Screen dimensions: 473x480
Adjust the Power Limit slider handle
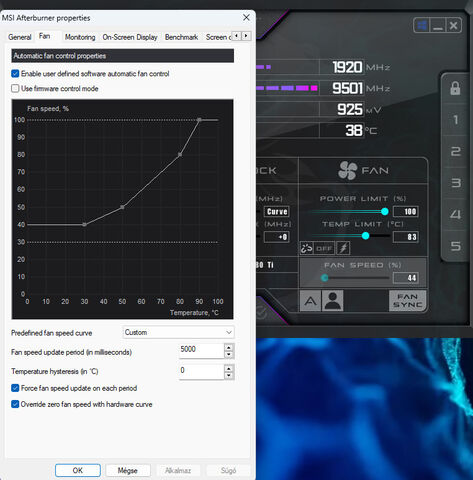coord(384,211)
